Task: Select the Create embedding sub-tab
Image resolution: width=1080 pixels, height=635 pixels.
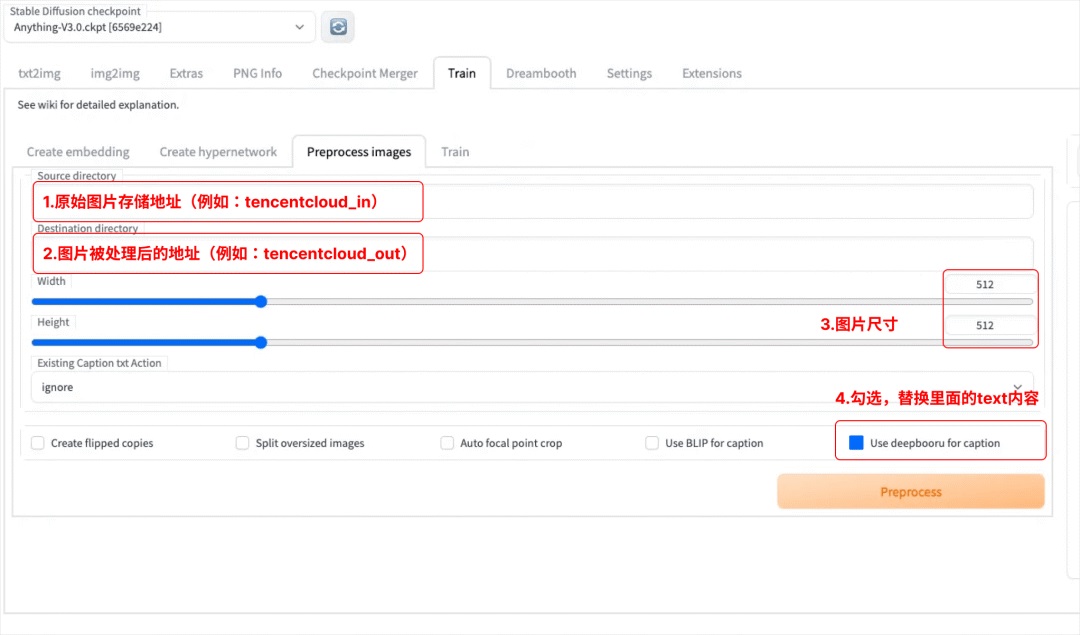Action: pyautogui.click(x=78, y=152)
